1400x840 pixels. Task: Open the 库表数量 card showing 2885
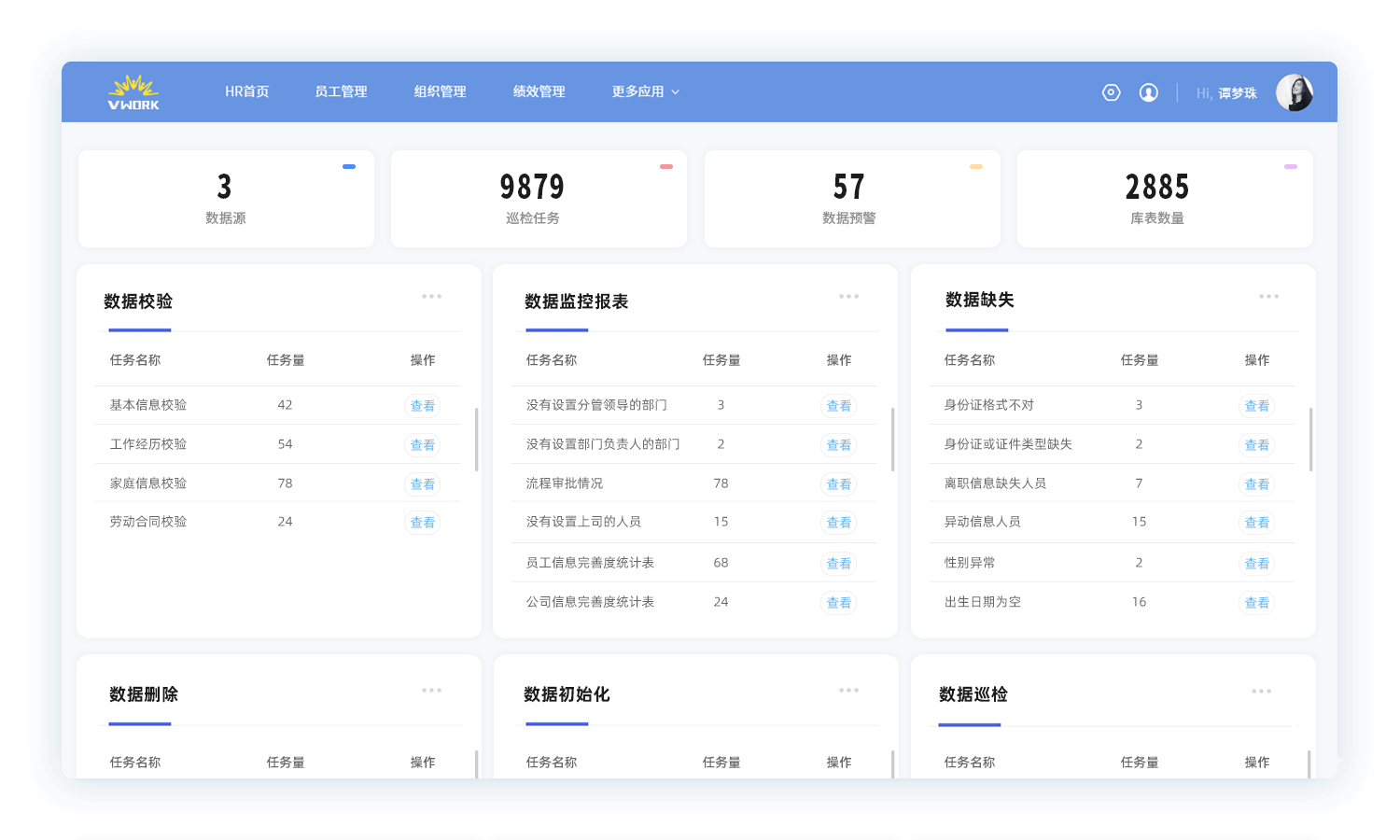pos(1165,199)
